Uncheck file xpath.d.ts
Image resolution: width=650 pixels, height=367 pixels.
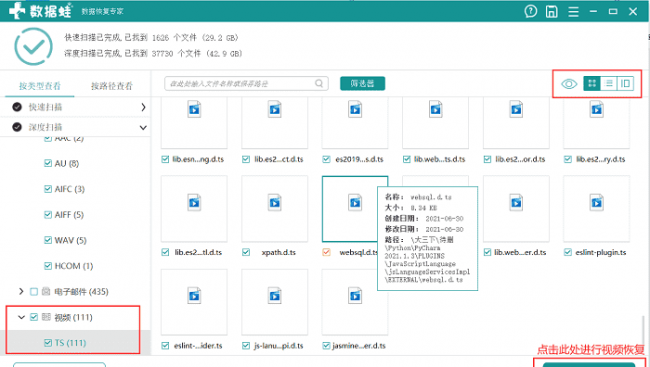click(246, 252)
